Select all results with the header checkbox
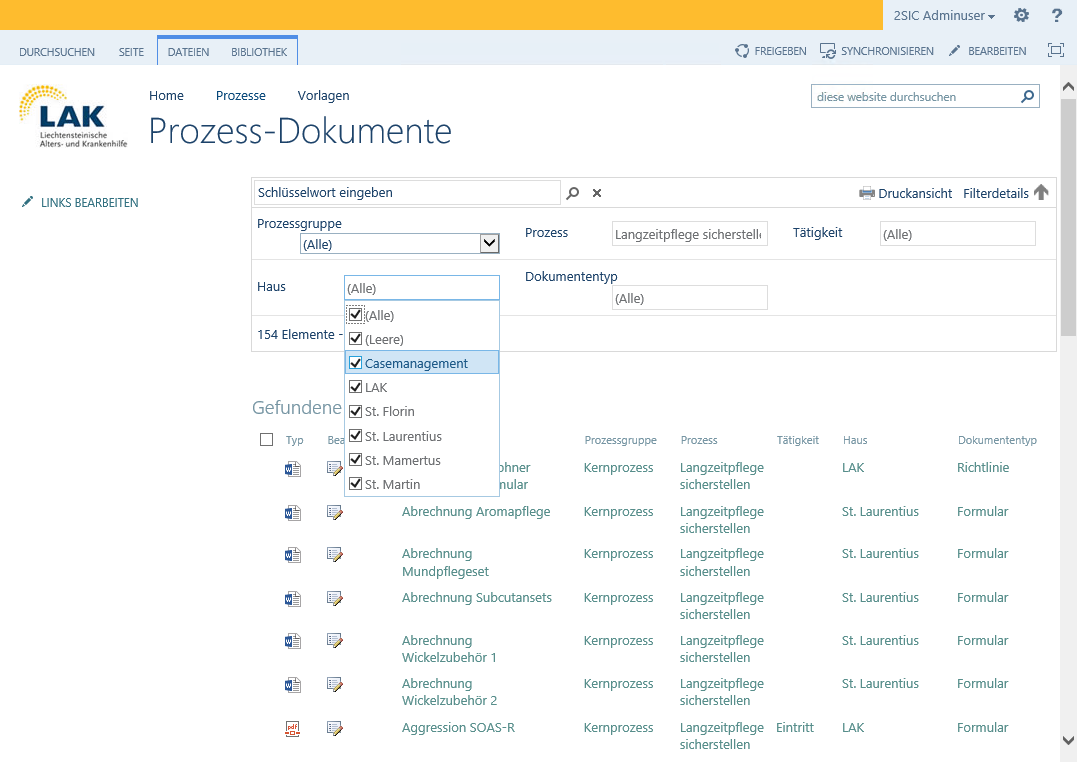The image size is (1077, 762). (x=265, y=439)
